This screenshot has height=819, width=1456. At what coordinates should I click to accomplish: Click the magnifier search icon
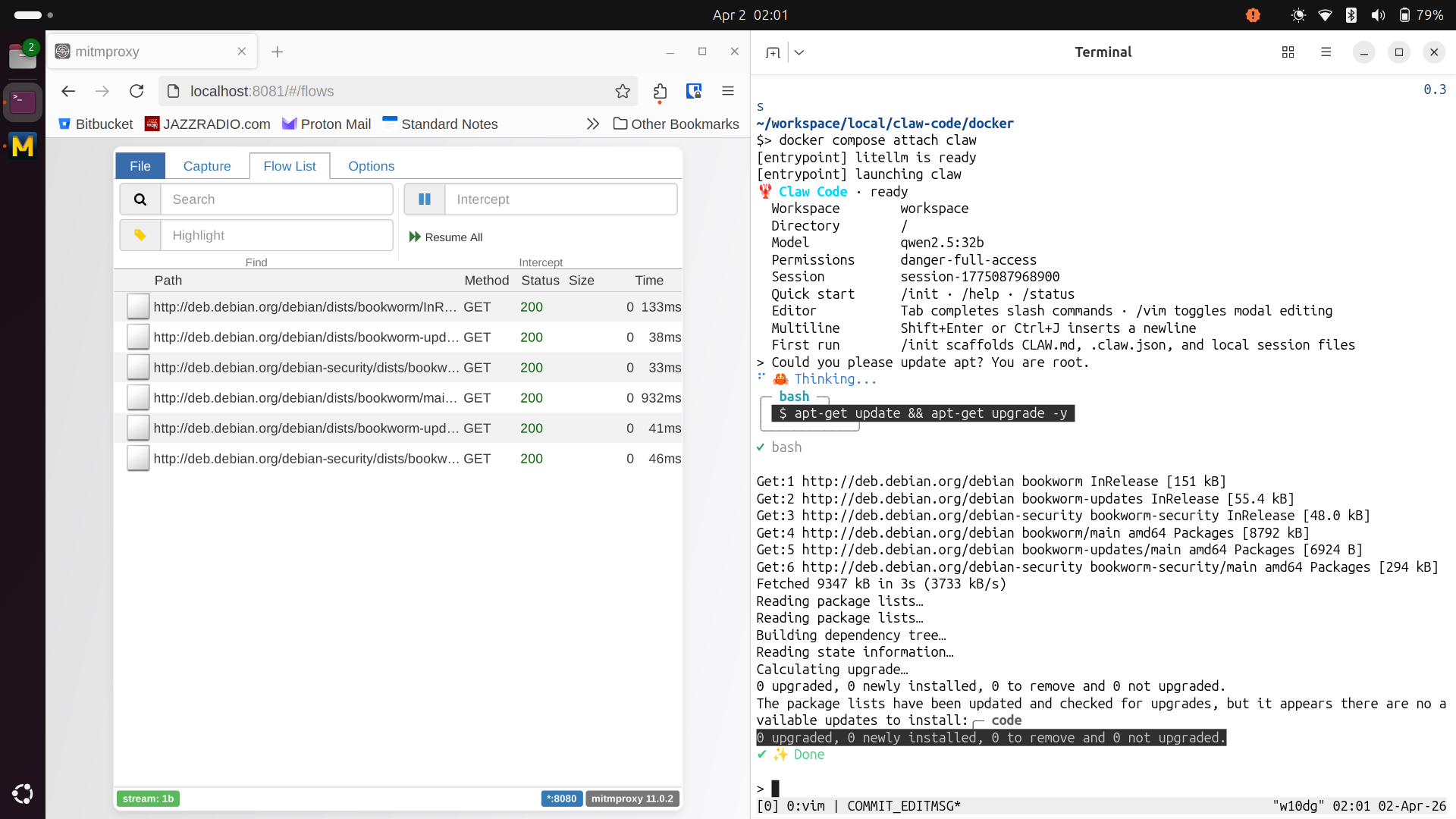tap(140, 199)
